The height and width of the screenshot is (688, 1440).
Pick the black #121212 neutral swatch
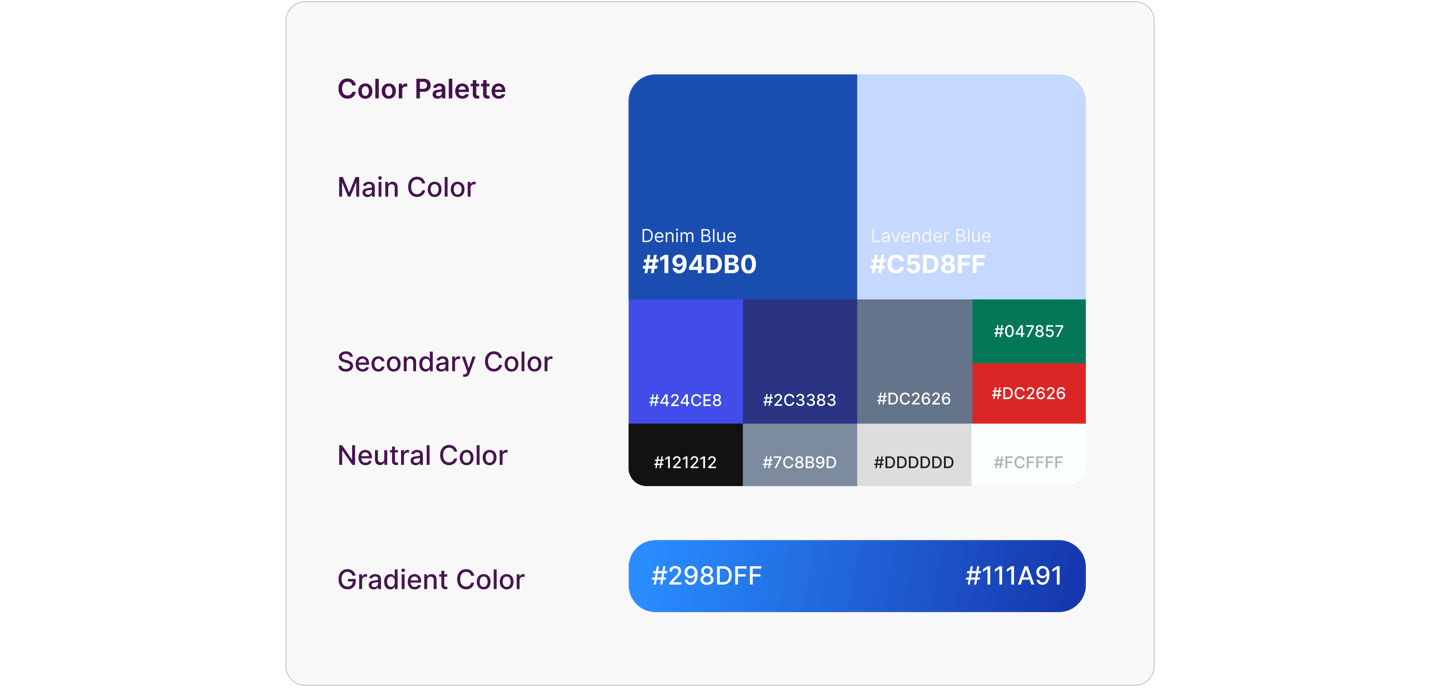point(686,455)
